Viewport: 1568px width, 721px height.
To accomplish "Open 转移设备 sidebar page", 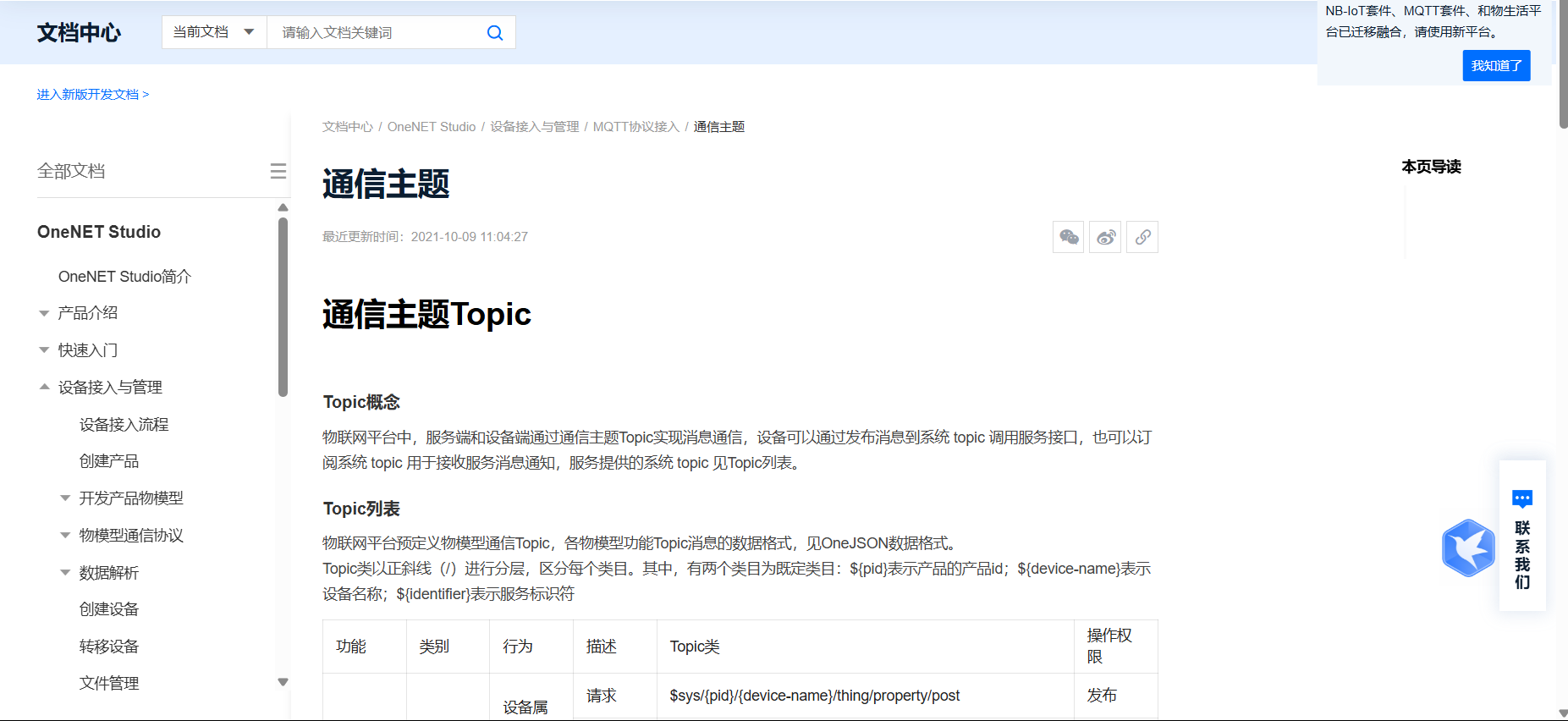I will 109,647.
